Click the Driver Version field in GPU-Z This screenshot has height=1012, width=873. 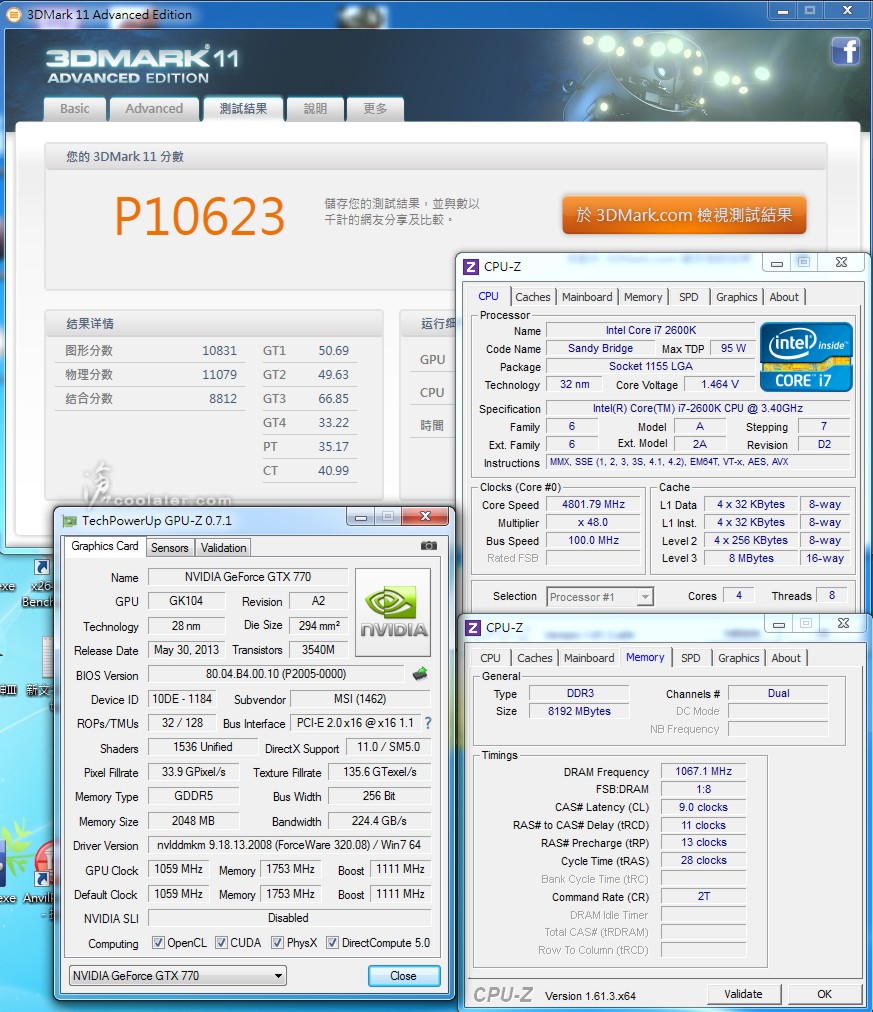pyautogui.click(x=289, y=845)
